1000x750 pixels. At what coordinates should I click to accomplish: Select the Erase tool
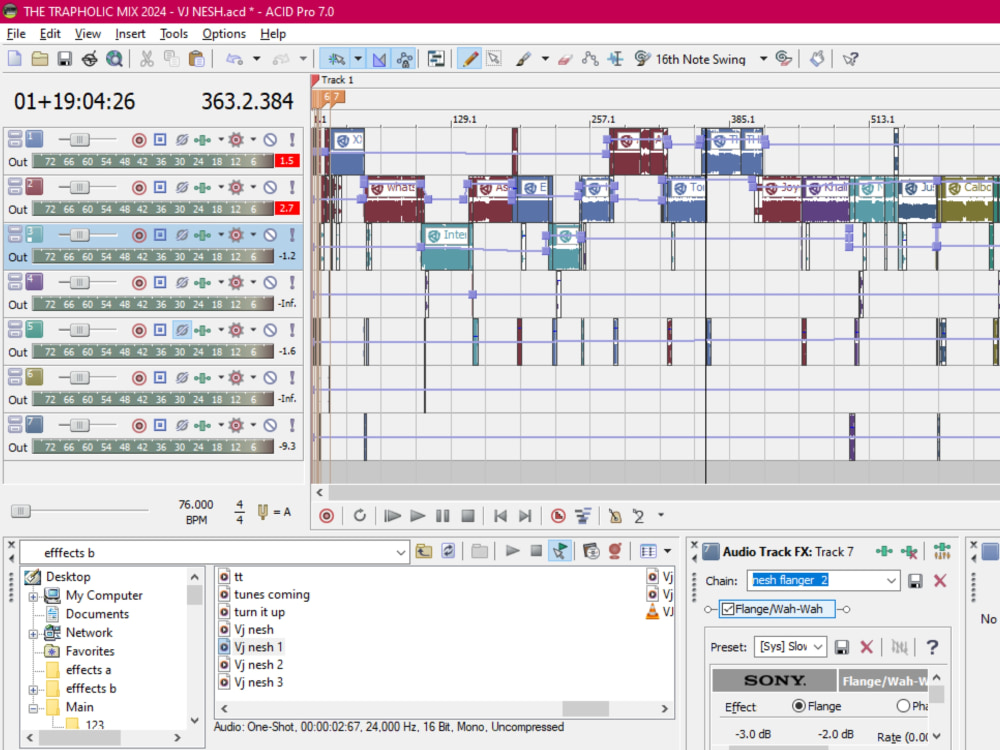click(565, 59)
